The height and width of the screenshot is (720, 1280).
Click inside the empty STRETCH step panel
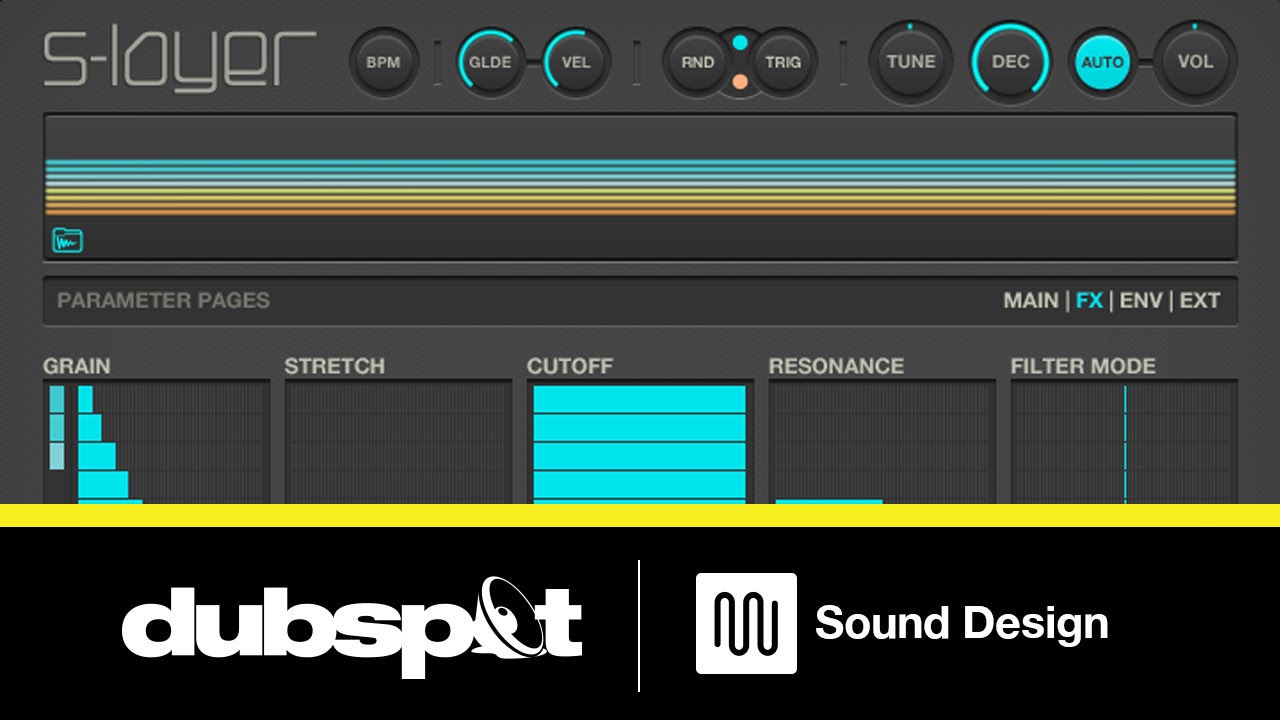(x=398, y=442)
